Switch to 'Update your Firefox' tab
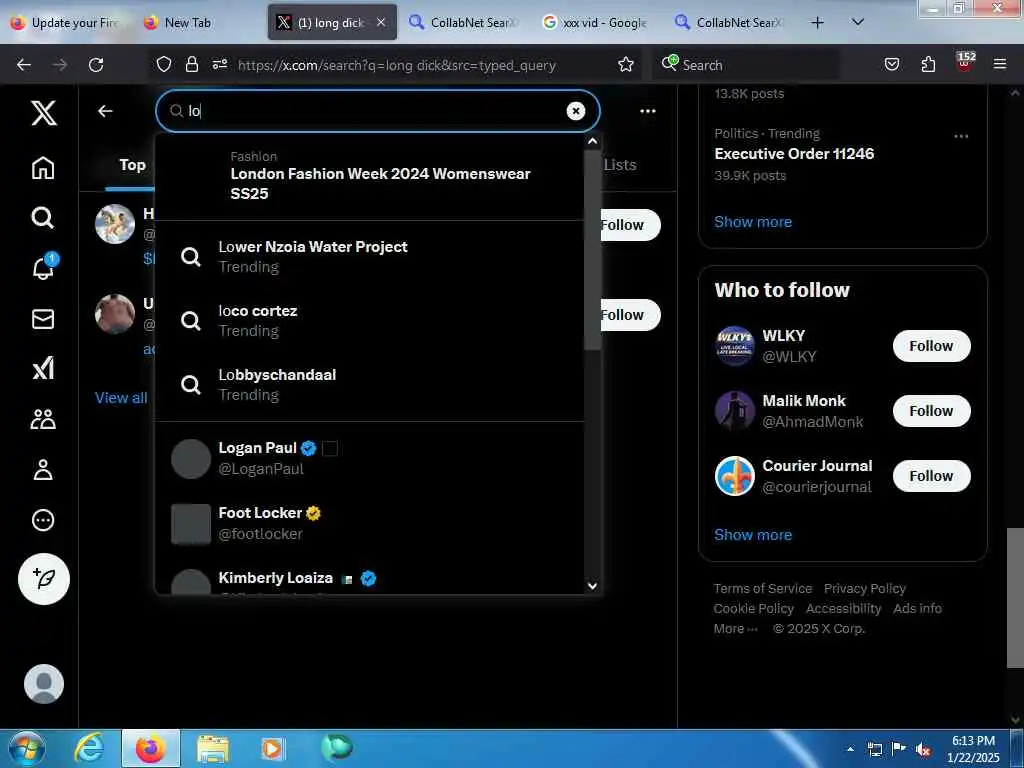1024x768 pixels. (x=65, y=23)
